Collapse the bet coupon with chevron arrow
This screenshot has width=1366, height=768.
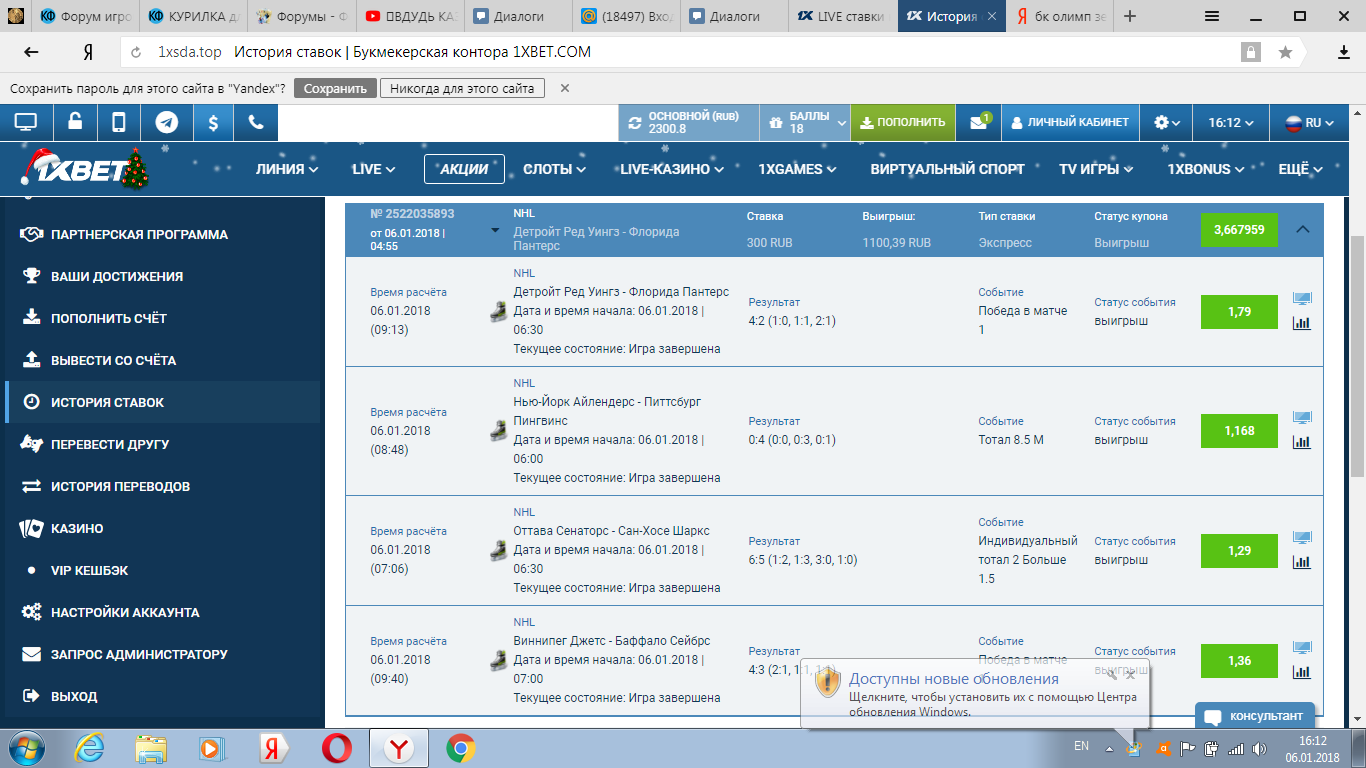[x=1302, y=229]
